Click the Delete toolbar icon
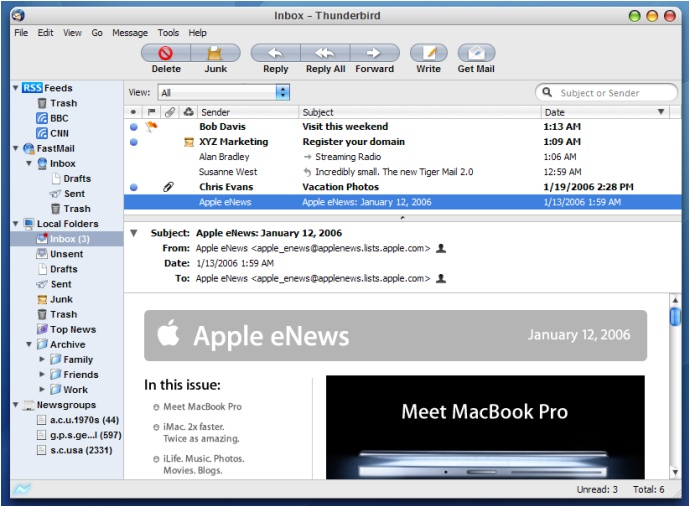Image resolution: width=690 pixels, height=507 pixels. (166, 53)
